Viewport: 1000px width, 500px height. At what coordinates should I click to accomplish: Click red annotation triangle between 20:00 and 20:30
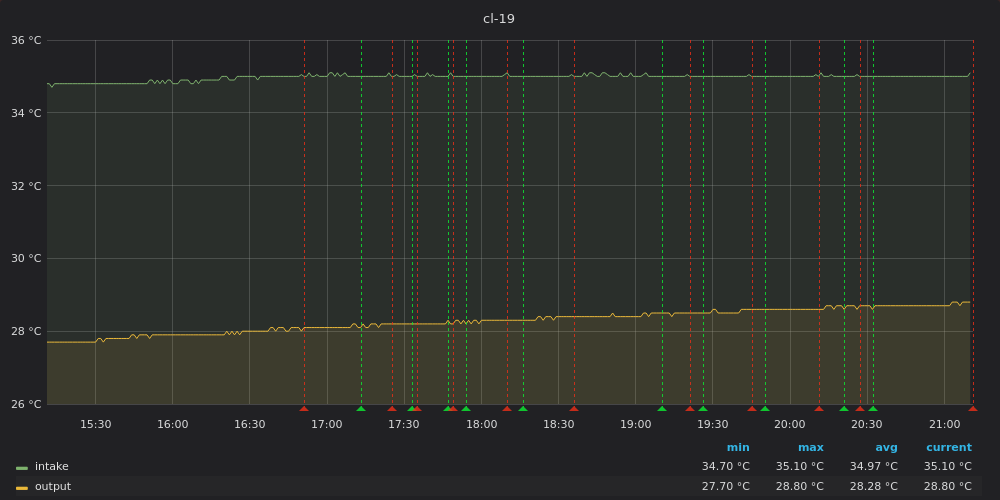[819, 408]
